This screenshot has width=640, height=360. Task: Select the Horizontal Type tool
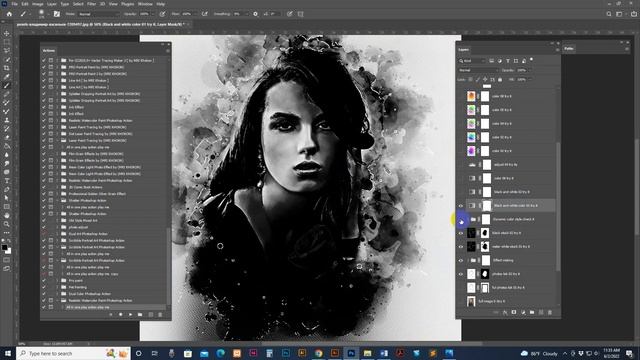[x=7, y=181]
